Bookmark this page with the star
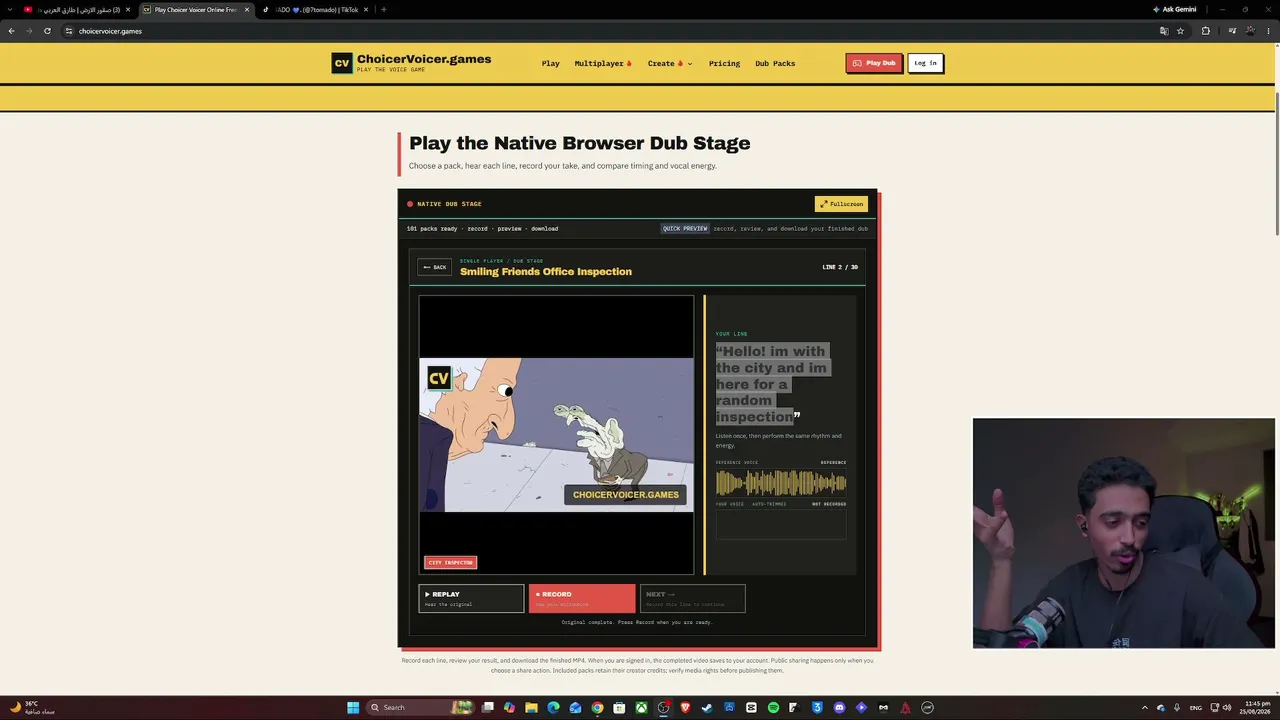The image size is (1280, 720). 1180,31
